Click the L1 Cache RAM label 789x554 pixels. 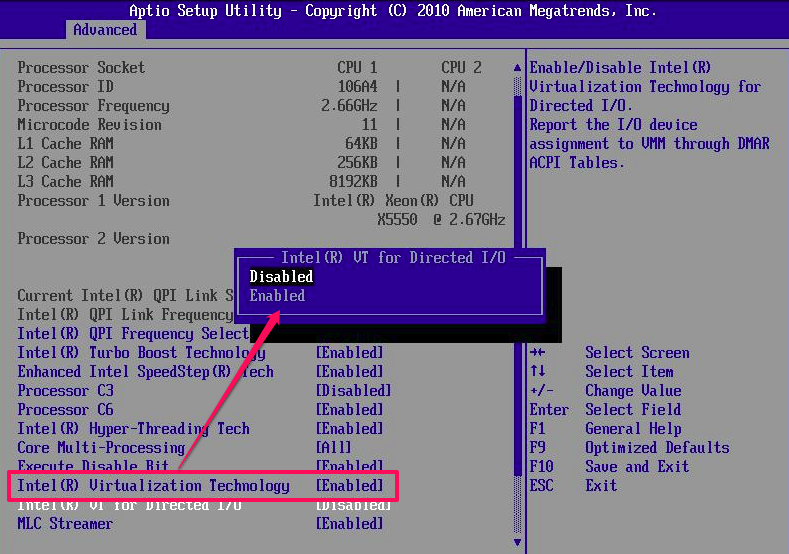coord(65,143)
